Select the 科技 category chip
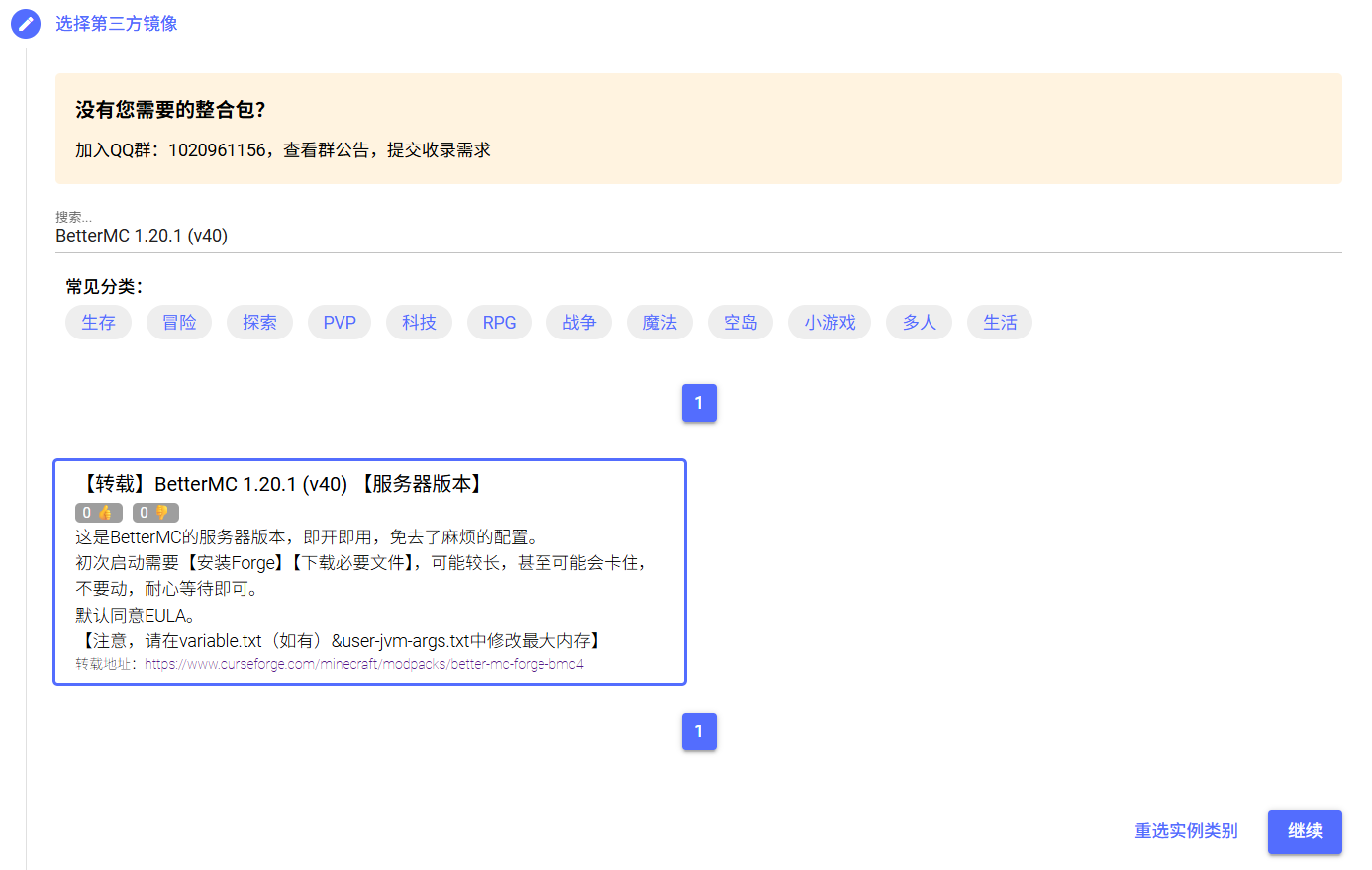1372x870 pixels. point(419,323)
